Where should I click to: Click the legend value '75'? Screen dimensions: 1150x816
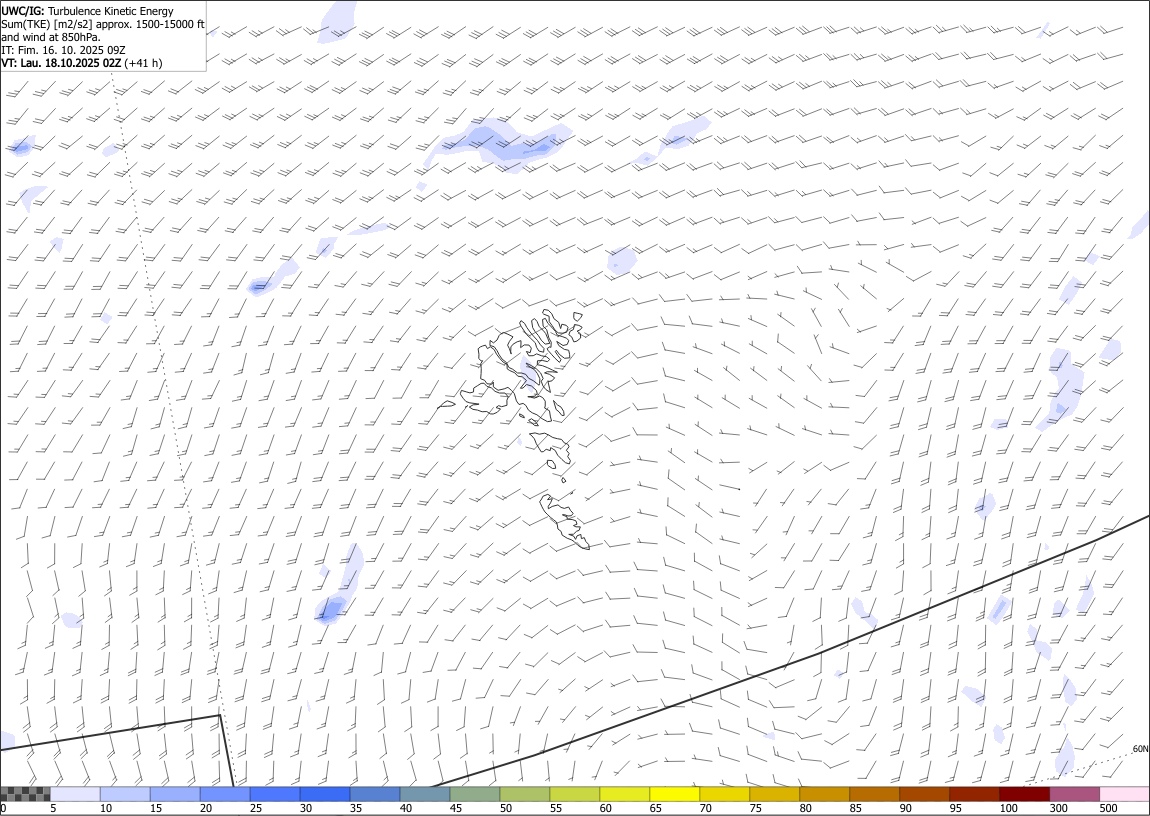tap(755, 808)
